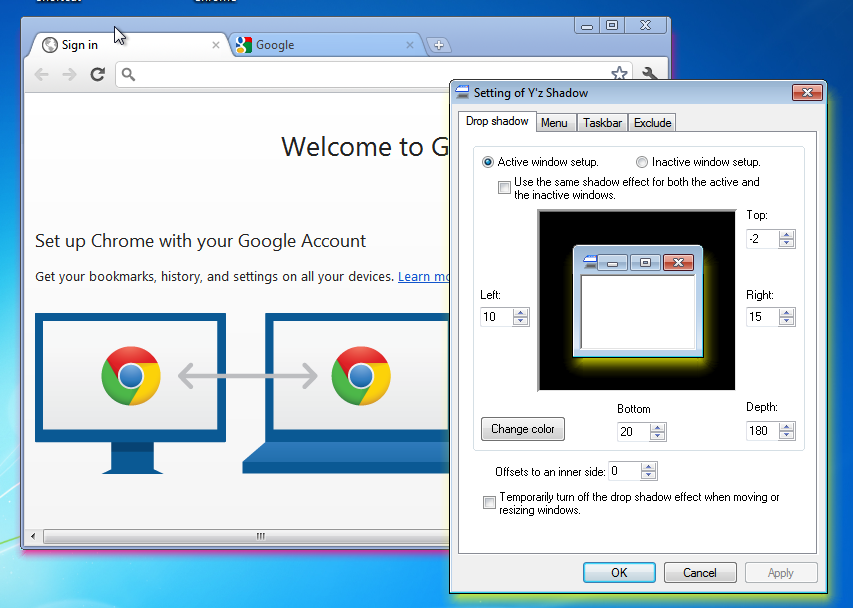Screen dimensions: 853x608
Task: Click the Right value input field
Action: (x=763, y=317)
